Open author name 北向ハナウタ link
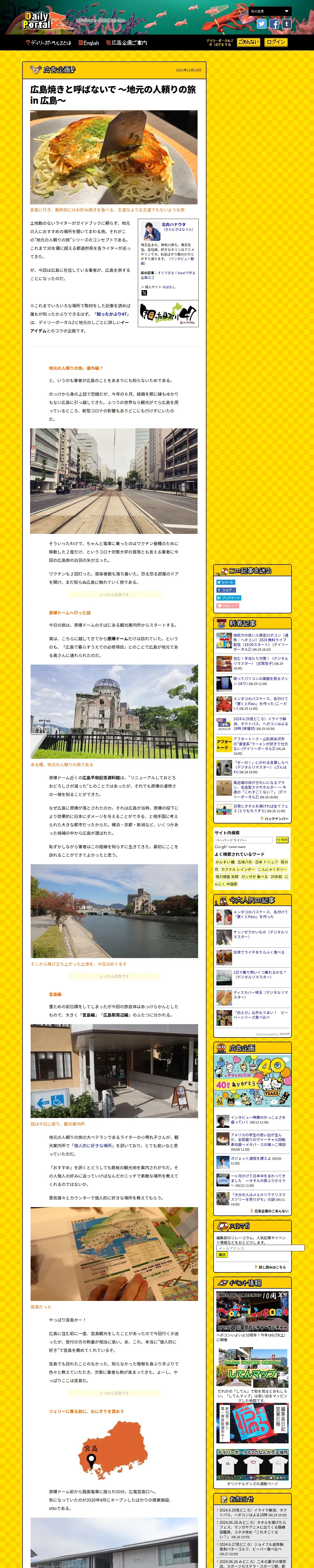This screenshot has width=314, height=1568. click(x=174, y=224)
